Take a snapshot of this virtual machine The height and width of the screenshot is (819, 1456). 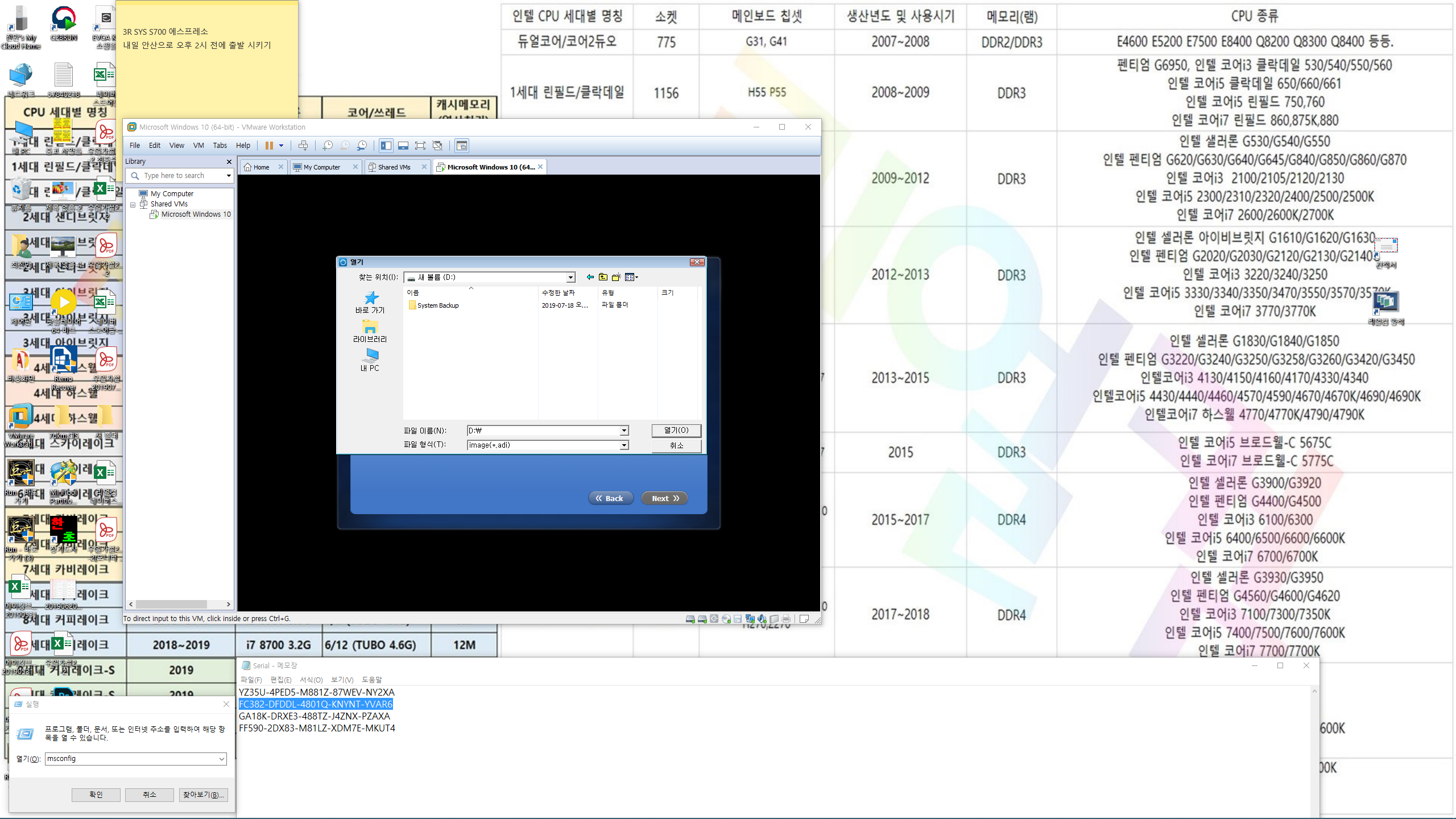click(x=328, y=146)
